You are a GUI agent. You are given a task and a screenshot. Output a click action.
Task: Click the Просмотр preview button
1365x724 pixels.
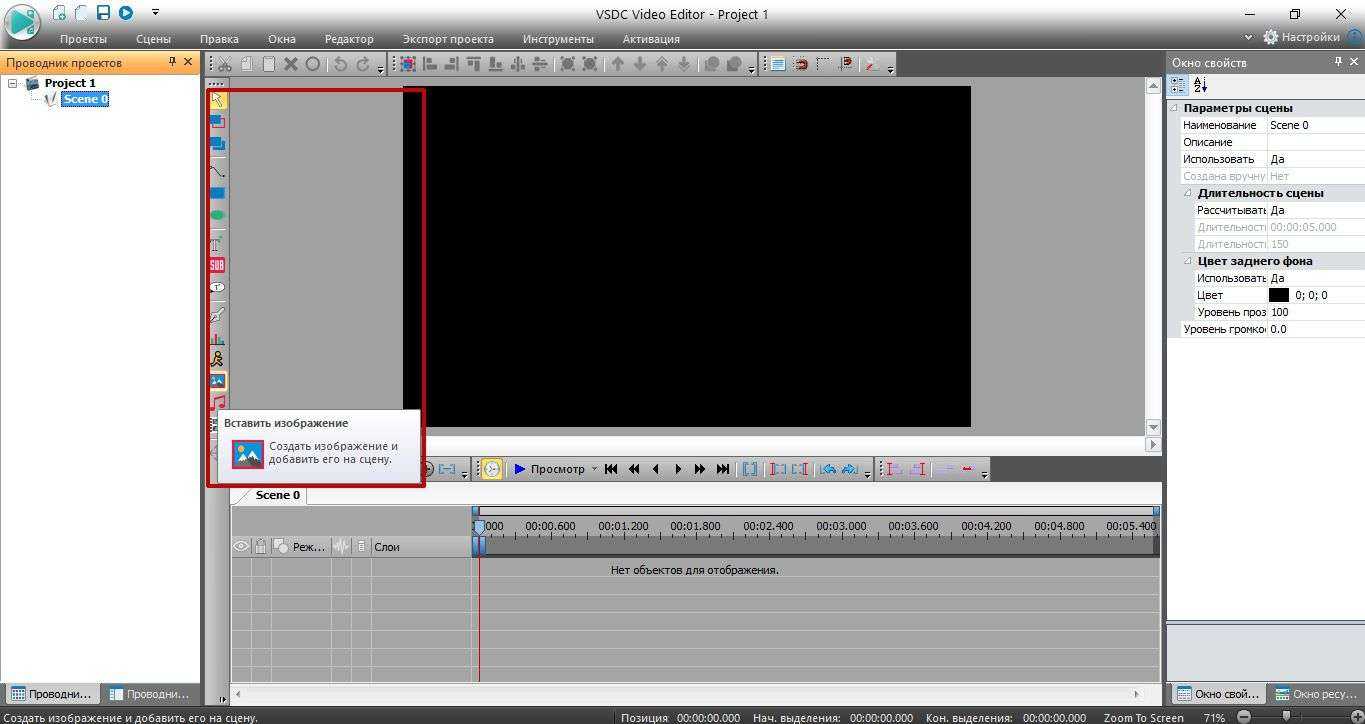(x=549, y=469)
